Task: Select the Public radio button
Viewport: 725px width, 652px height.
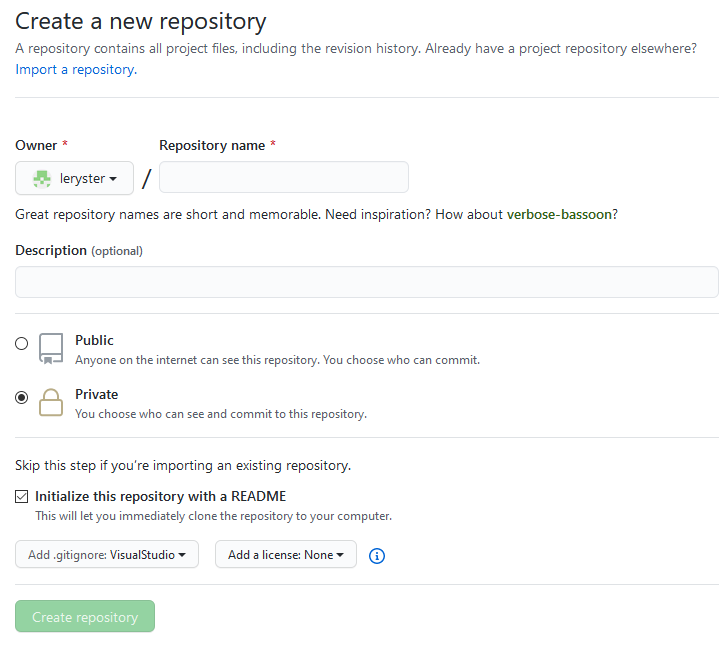Action: 22,344
